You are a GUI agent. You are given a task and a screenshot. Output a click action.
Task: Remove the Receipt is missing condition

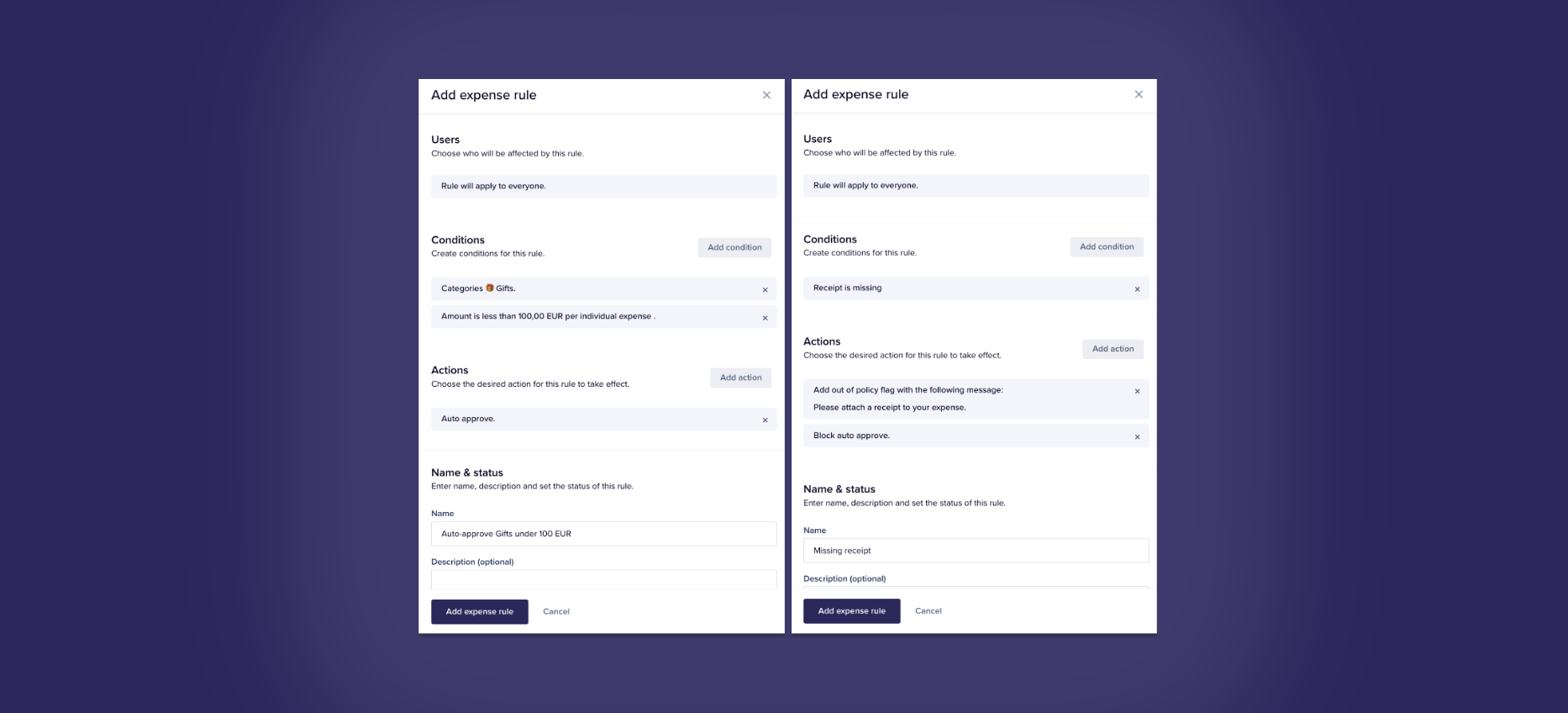click(x=1137, y=289)
